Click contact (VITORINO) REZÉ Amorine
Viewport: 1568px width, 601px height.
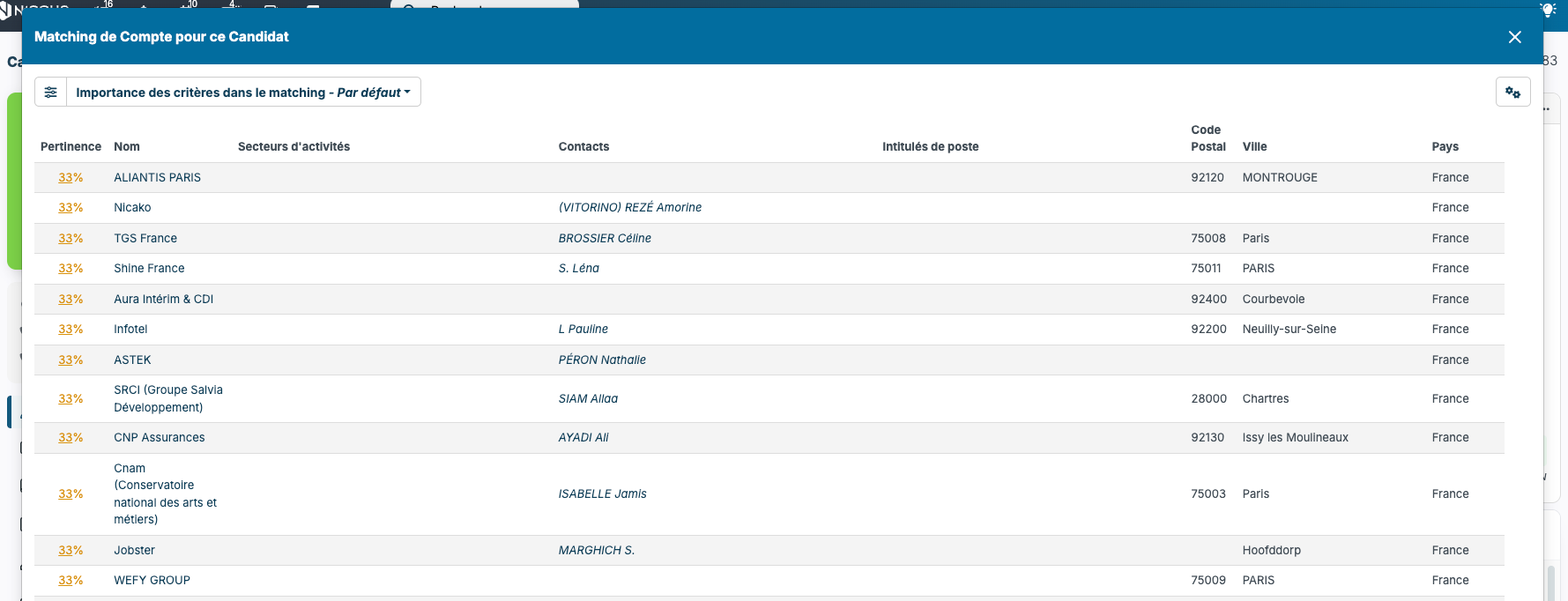tap(630, 207)
